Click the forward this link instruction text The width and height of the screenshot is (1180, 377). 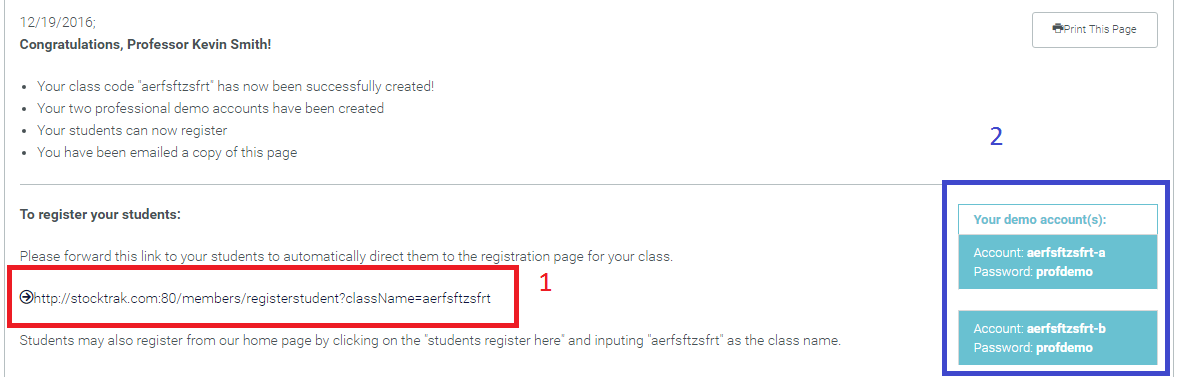346,257
